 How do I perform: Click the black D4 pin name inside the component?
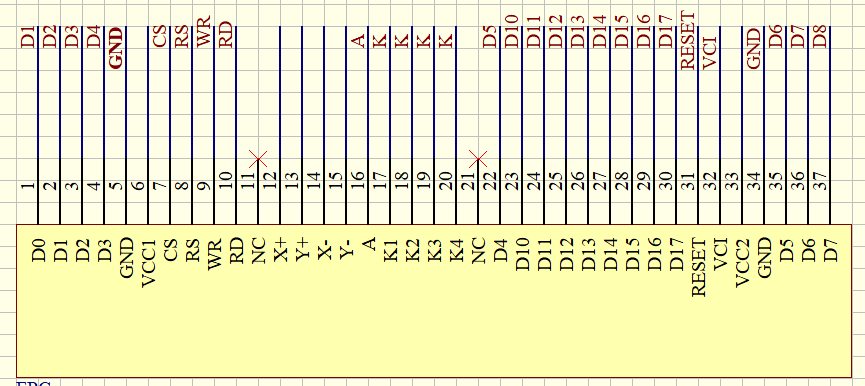(501, 250)
